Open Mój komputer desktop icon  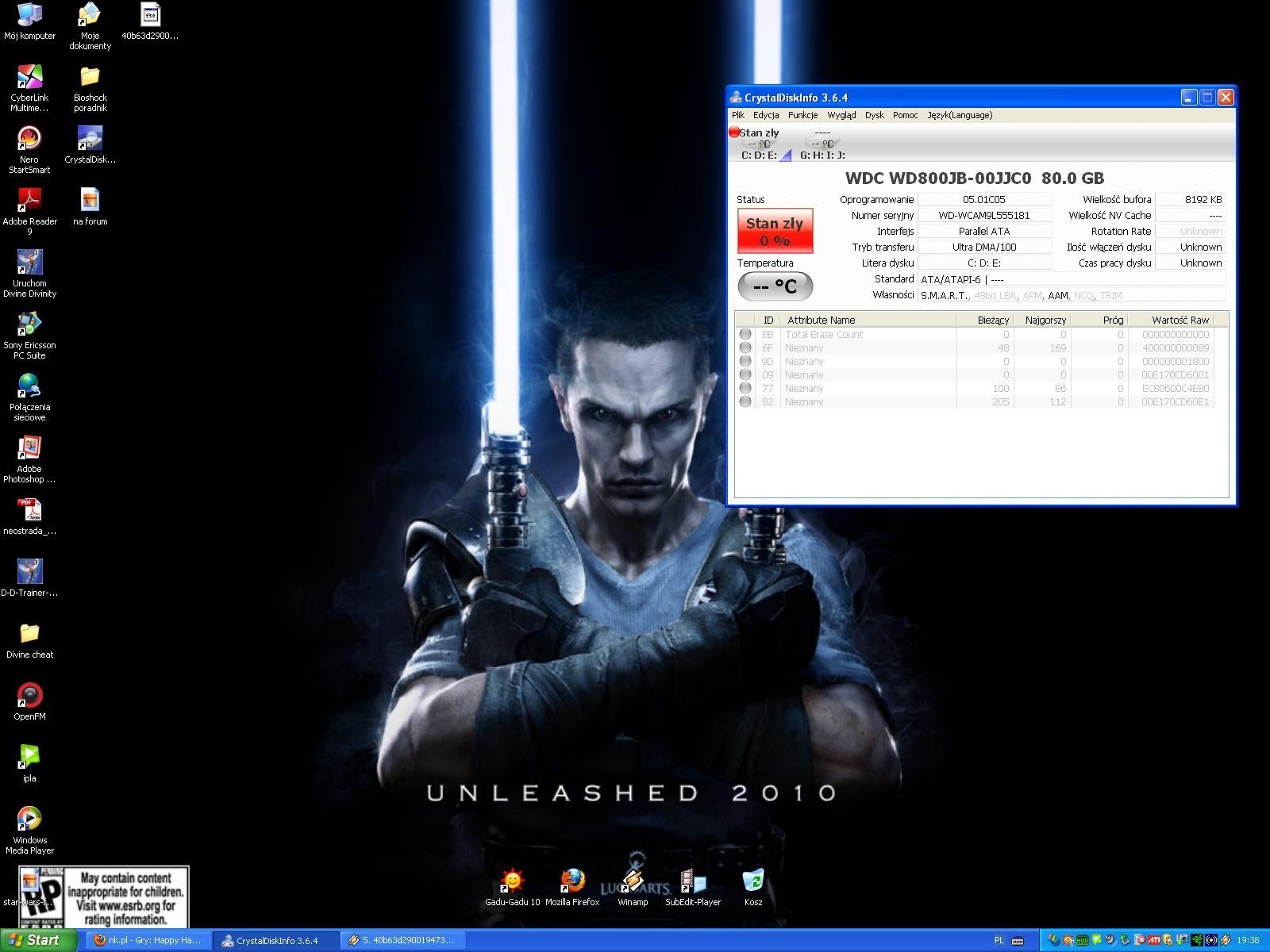[x=29, y=21]
